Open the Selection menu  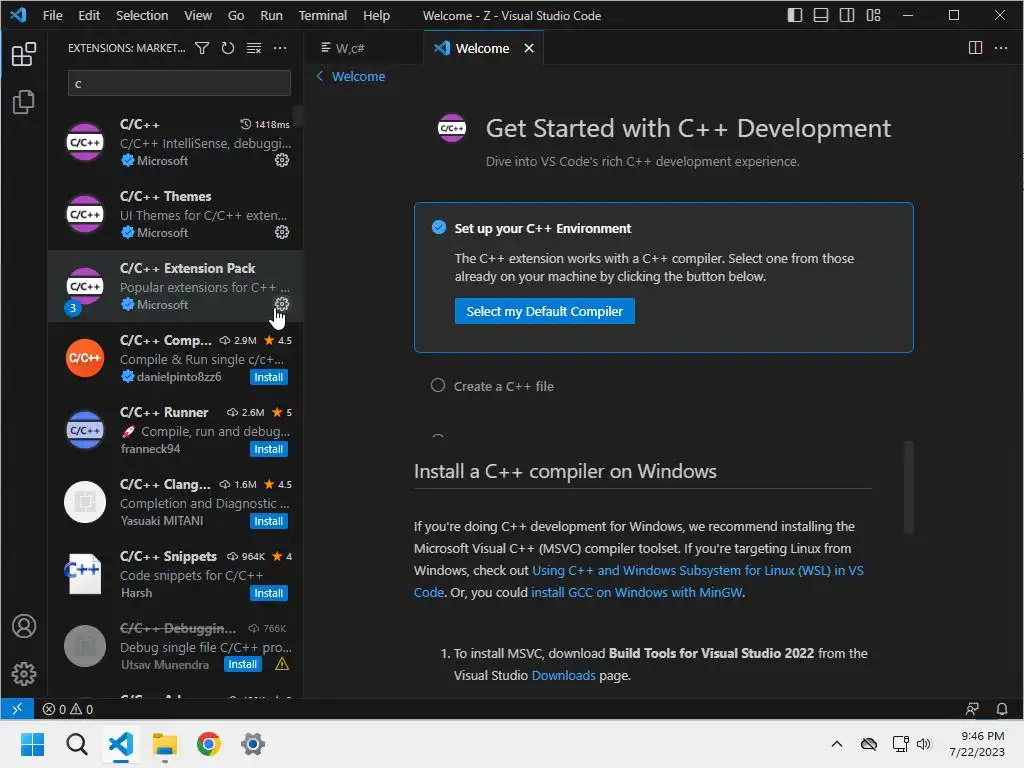[142, 15]
